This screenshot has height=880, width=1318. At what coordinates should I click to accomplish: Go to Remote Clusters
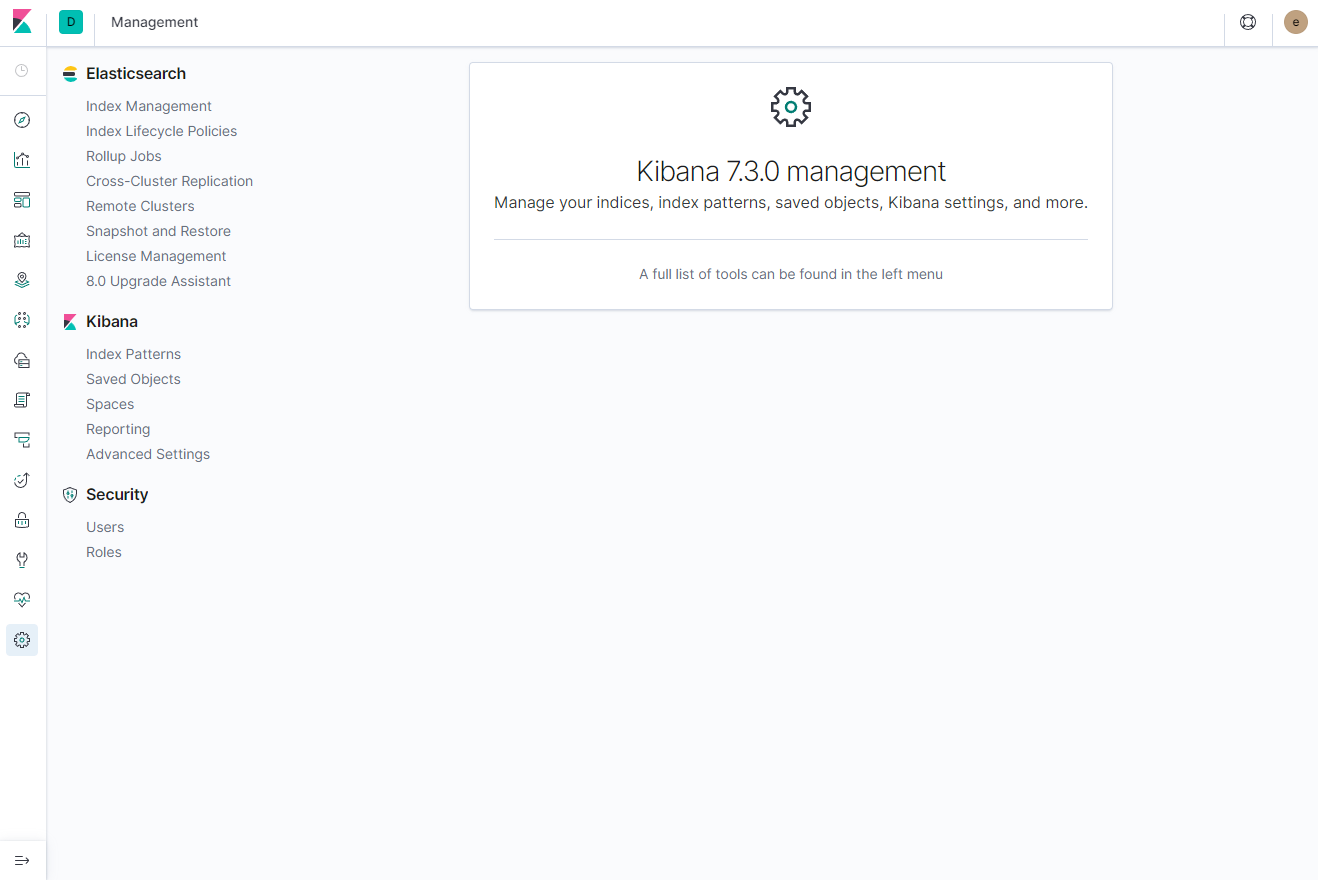click(x=140, y=206)
